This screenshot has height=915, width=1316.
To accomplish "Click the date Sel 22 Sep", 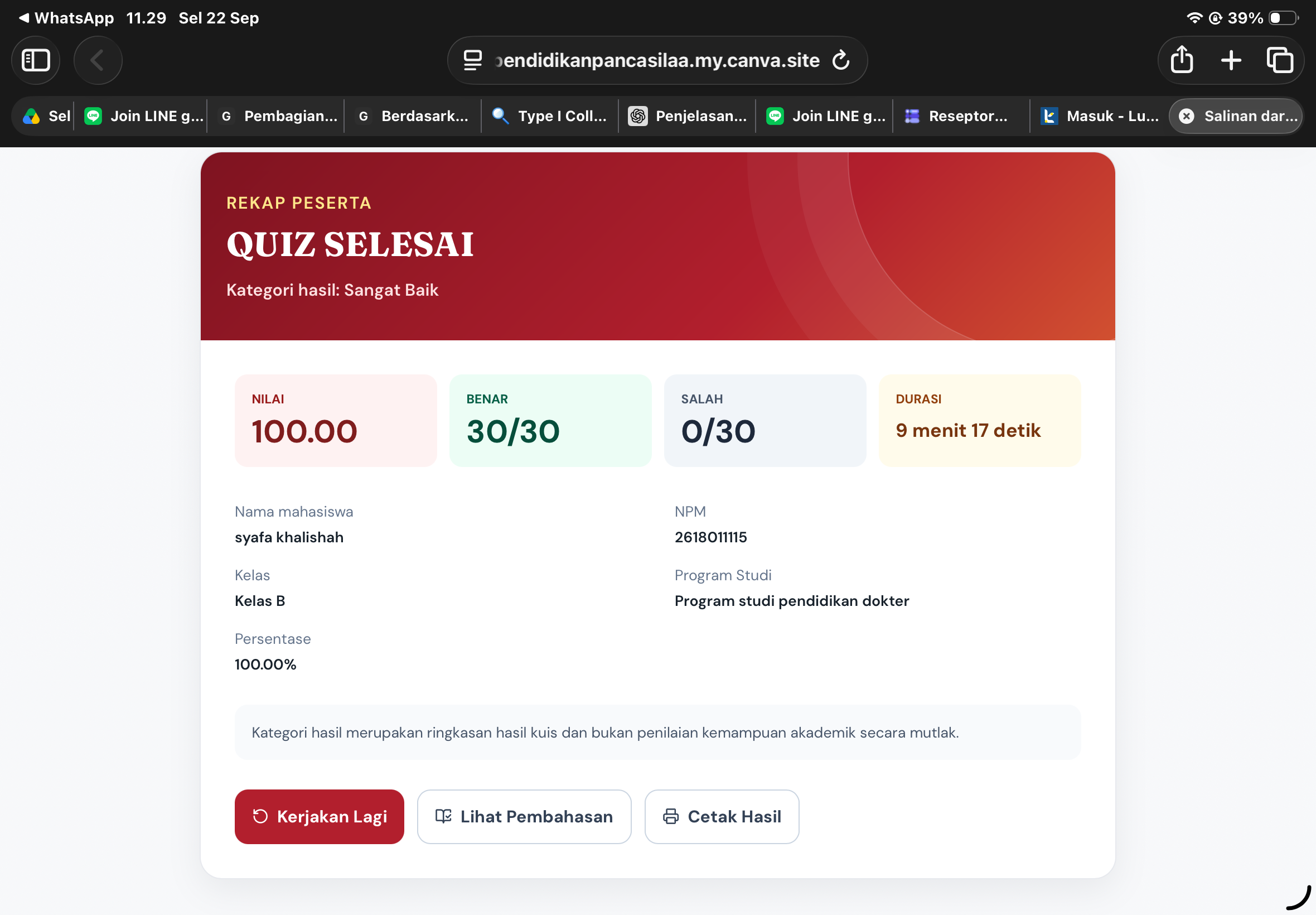I will (218, 18).
